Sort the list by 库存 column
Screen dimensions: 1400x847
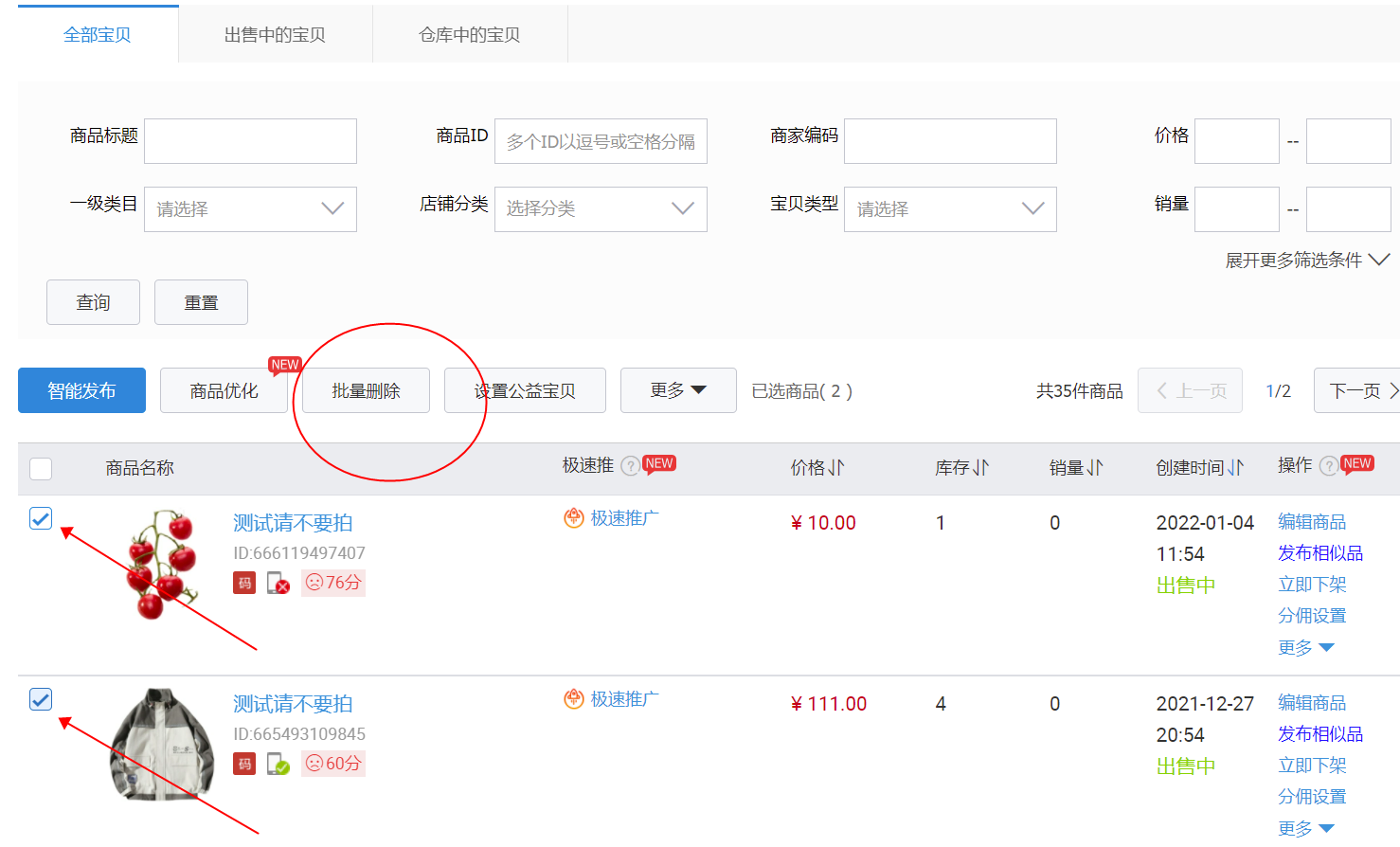[x=961, y=468]
